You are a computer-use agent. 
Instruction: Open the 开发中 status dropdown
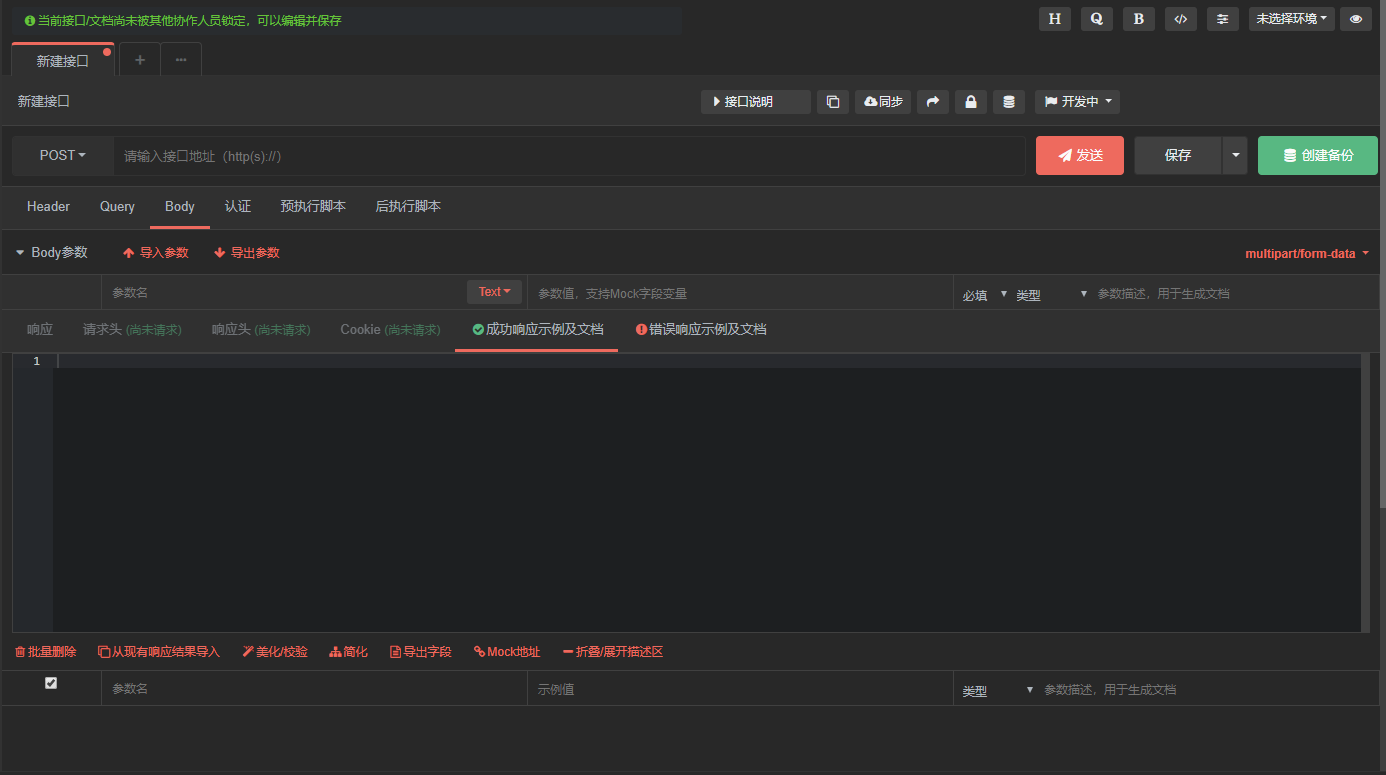[x=1077, y=102]
